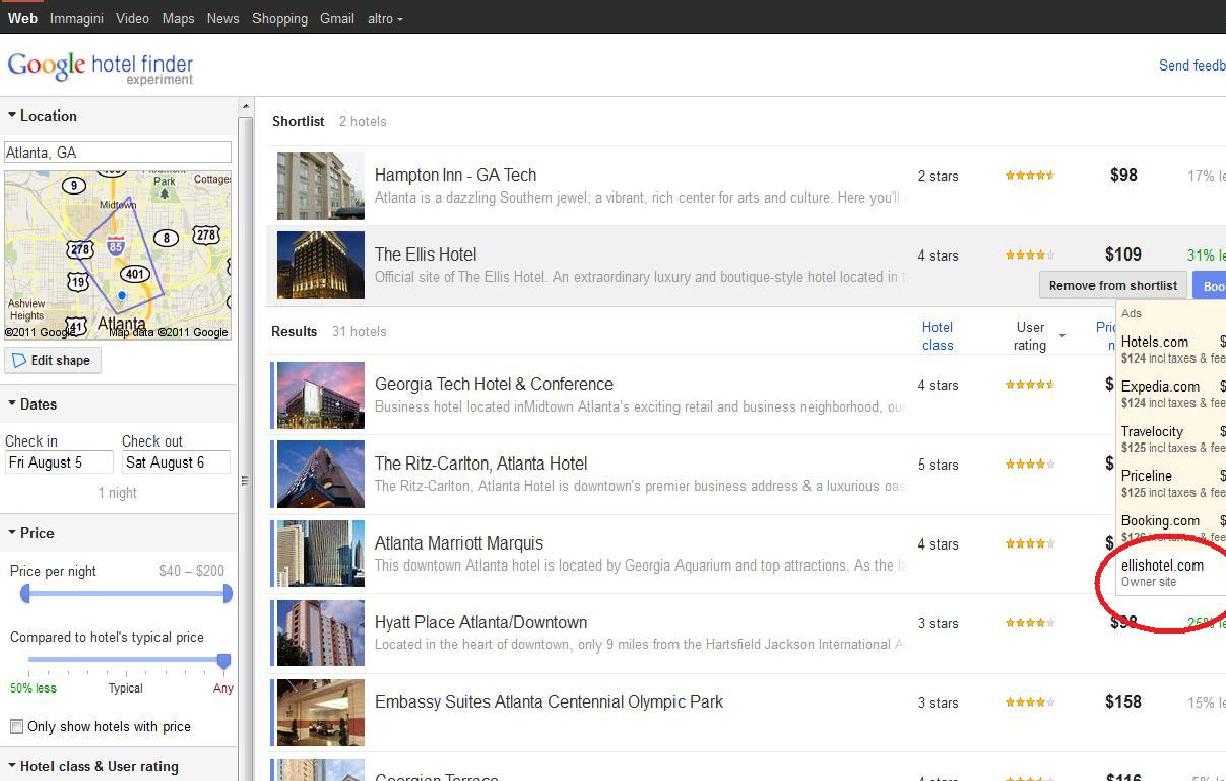Select Atlanta Marriott Marquis name
The width and height of the screenshot is (1226, 781).
[459, 544]
